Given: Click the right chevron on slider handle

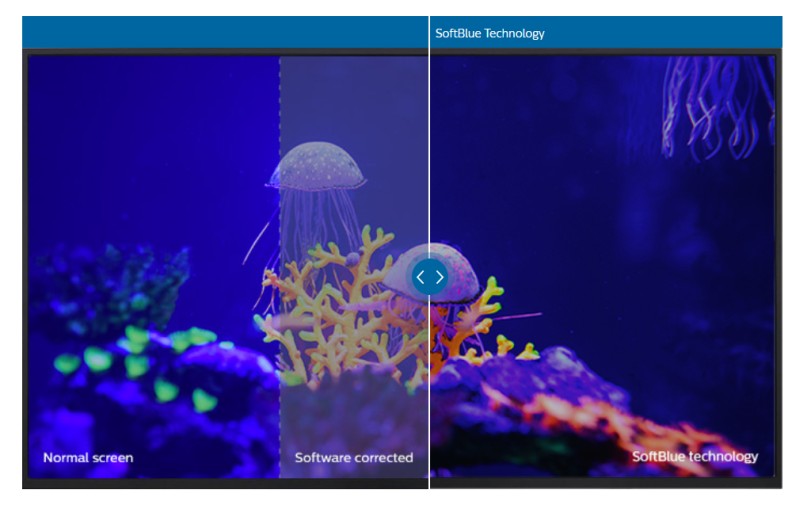Looking at the screenshot, I should coord(439,277).
